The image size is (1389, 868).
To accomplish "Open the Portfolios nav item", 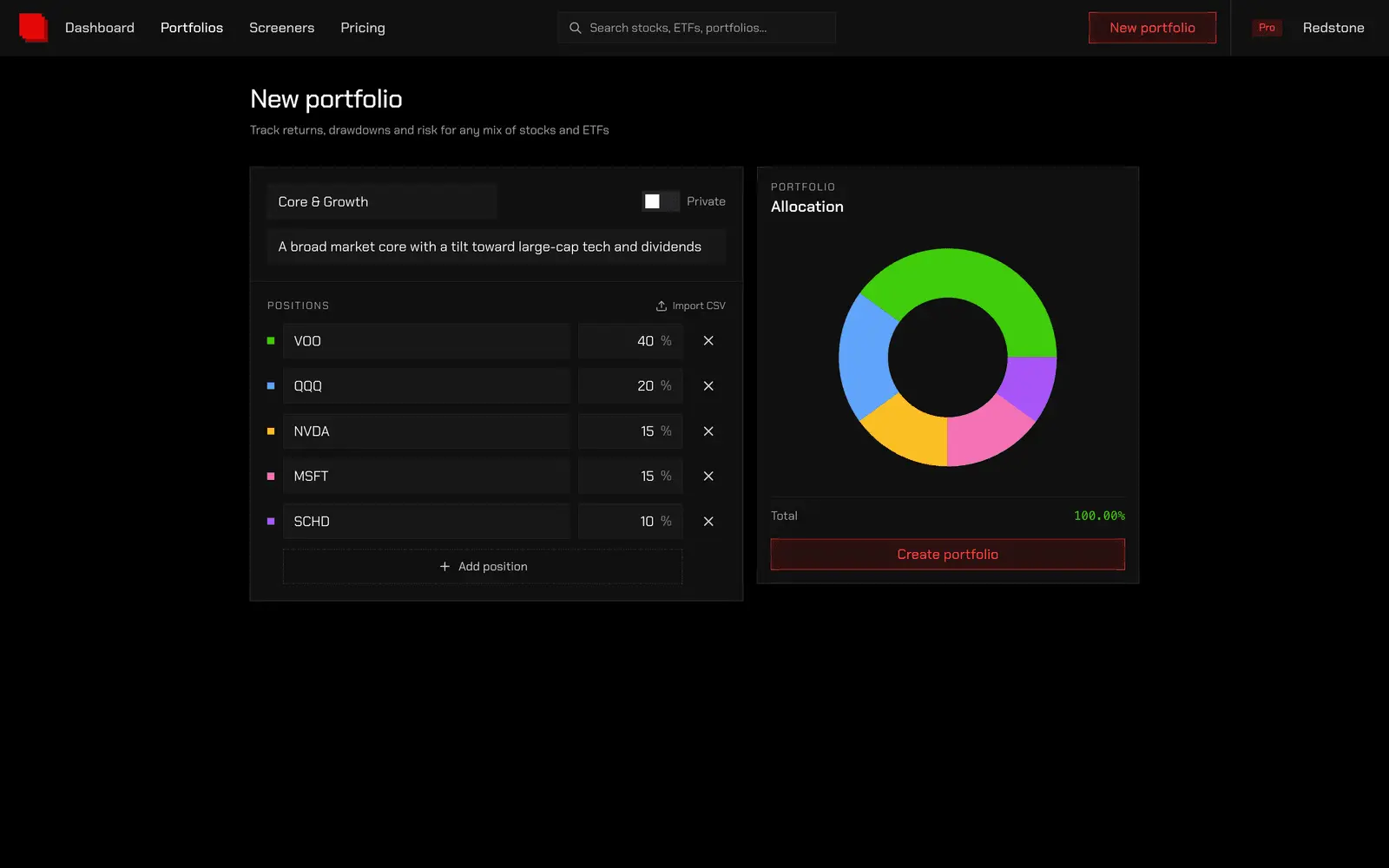I will coord(192,28).
